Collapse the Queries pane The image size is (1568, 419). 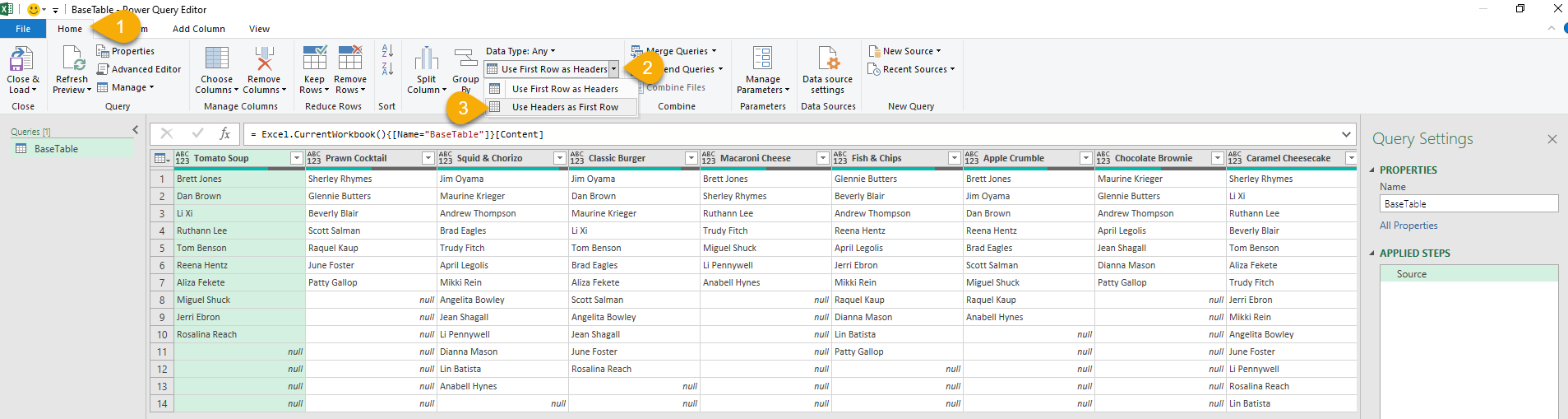[136, 130]
